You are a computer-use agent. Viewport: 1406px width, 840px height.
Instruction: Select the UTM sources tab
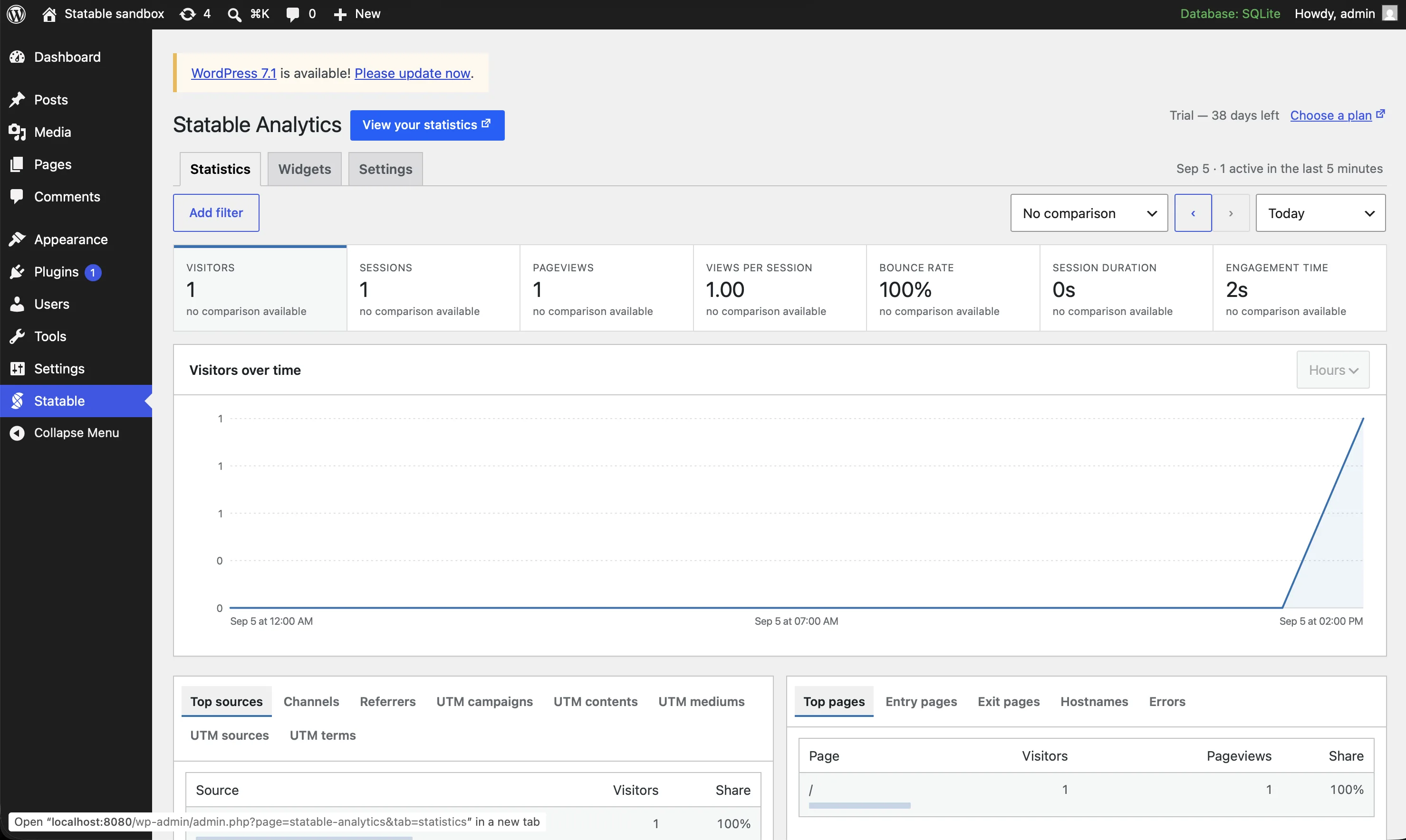(x=229, y=735)
